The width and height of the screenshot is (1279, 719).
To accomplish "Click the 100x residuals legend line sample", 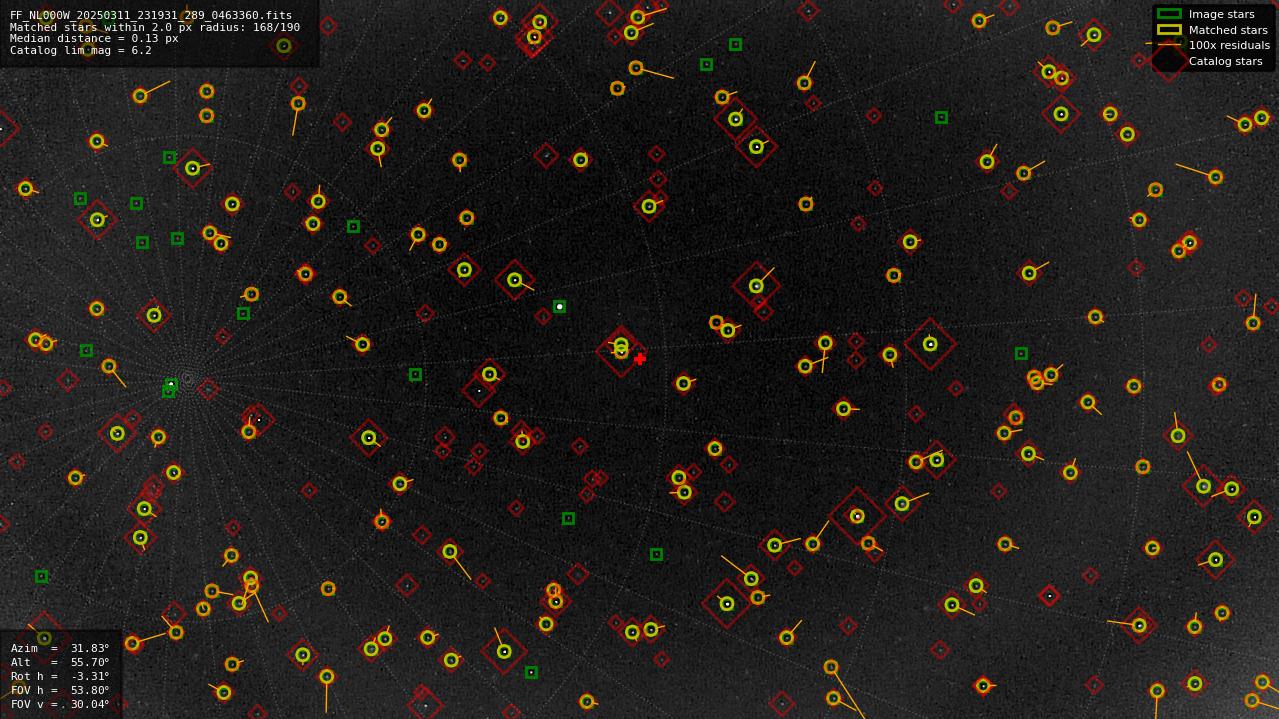I will [x=1169, y=45].
